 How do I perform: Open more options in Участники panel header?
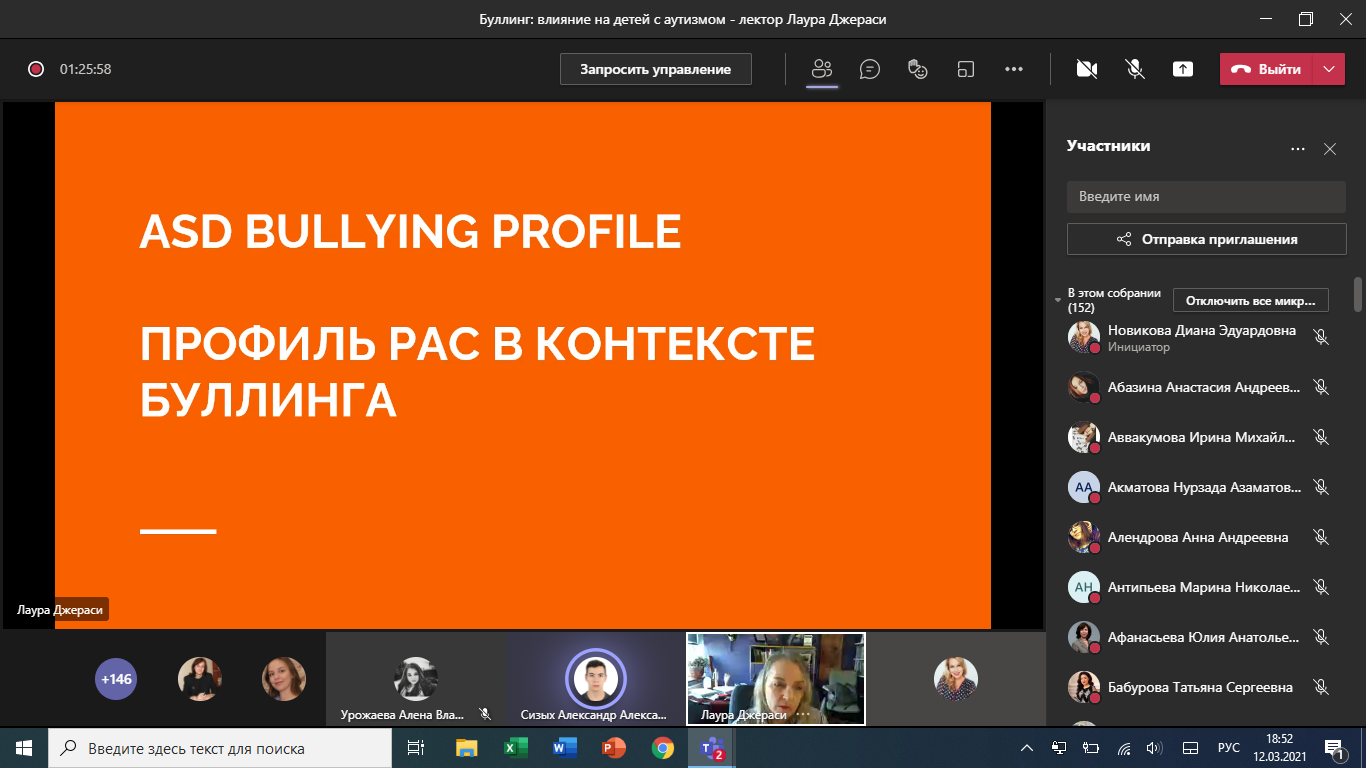click(1298, 149)
